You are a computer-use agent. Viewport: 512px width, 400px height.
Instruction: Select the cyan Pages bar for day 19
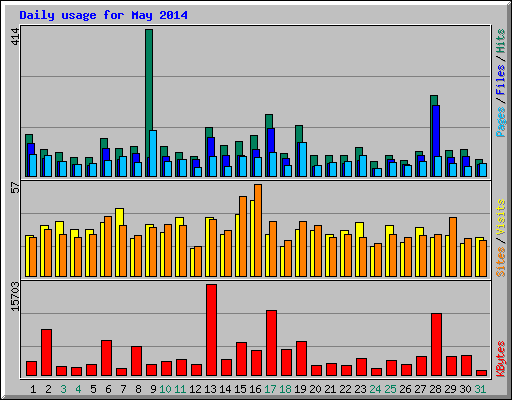coord(303,159)
